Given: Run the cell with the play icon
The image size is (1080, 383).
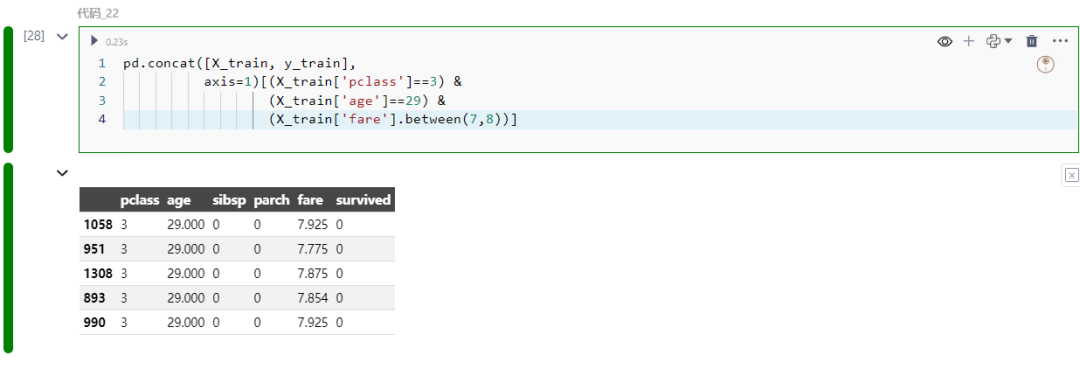Looking at the screenshot, I should pos(94,41).
